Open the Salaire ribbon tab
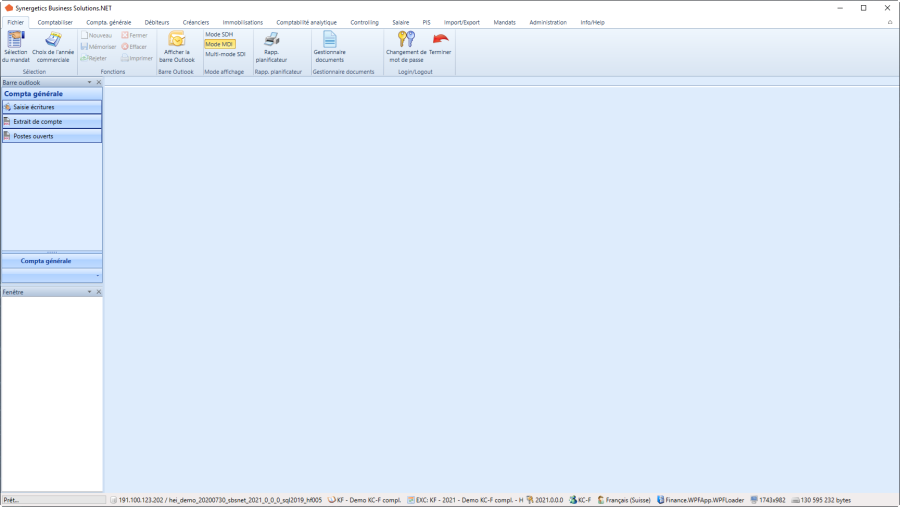 (x=401, y=22)
